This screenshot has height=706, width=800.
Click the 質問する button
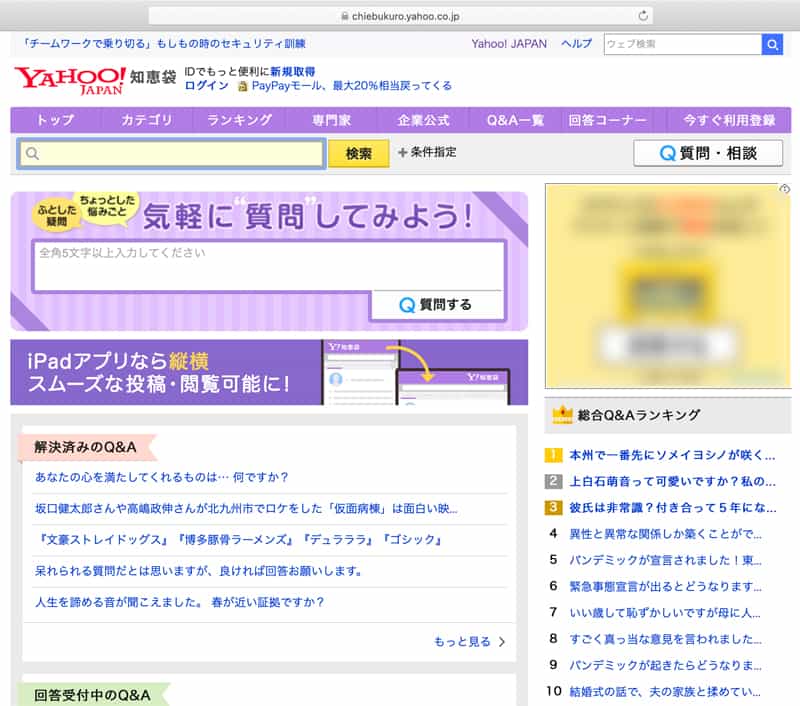[x=437, y=305]
